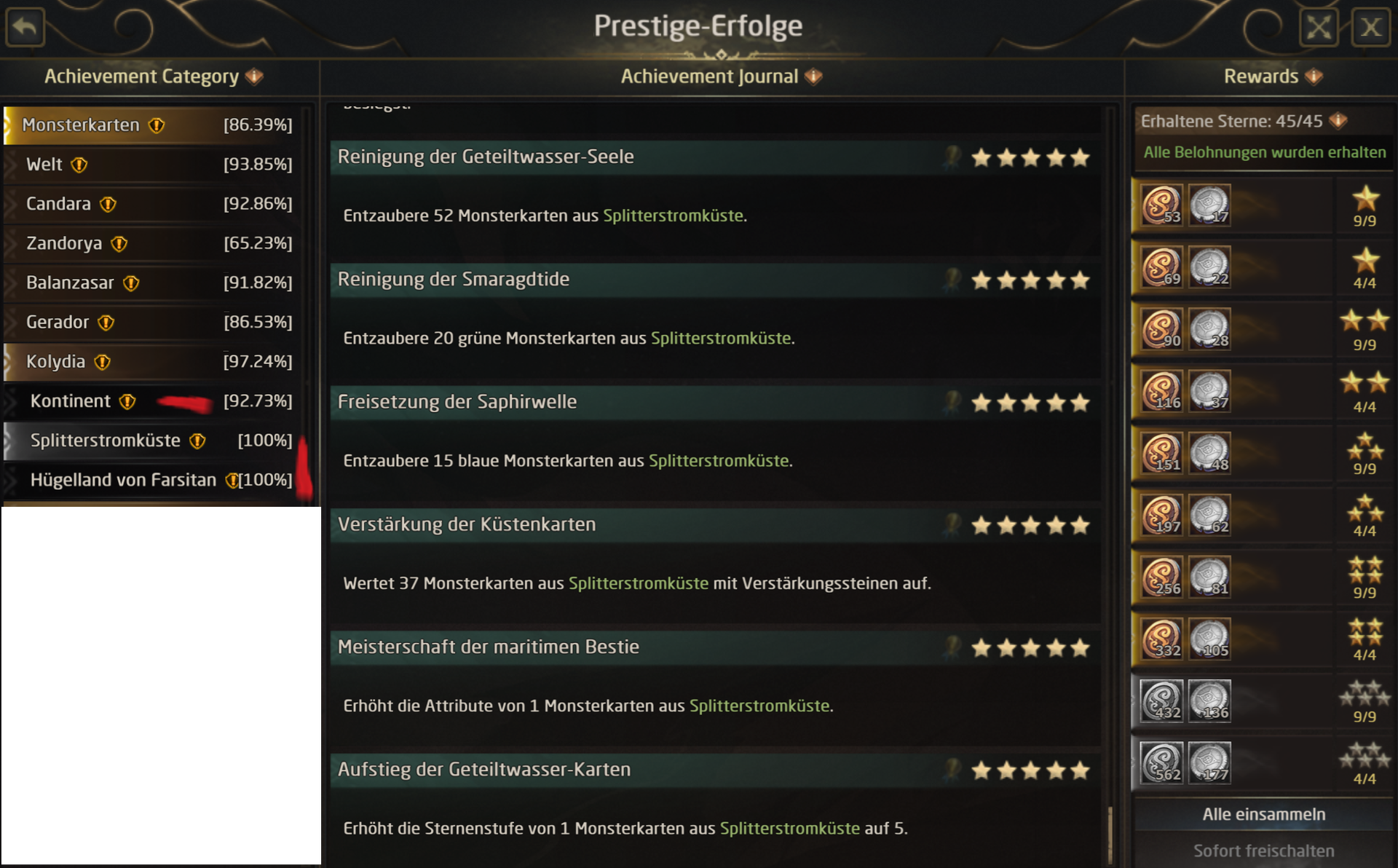Viewport: 1398px width, 868px height.
Task: Click info diamond next to Rewards header
Action: (x=1314, y=76)
